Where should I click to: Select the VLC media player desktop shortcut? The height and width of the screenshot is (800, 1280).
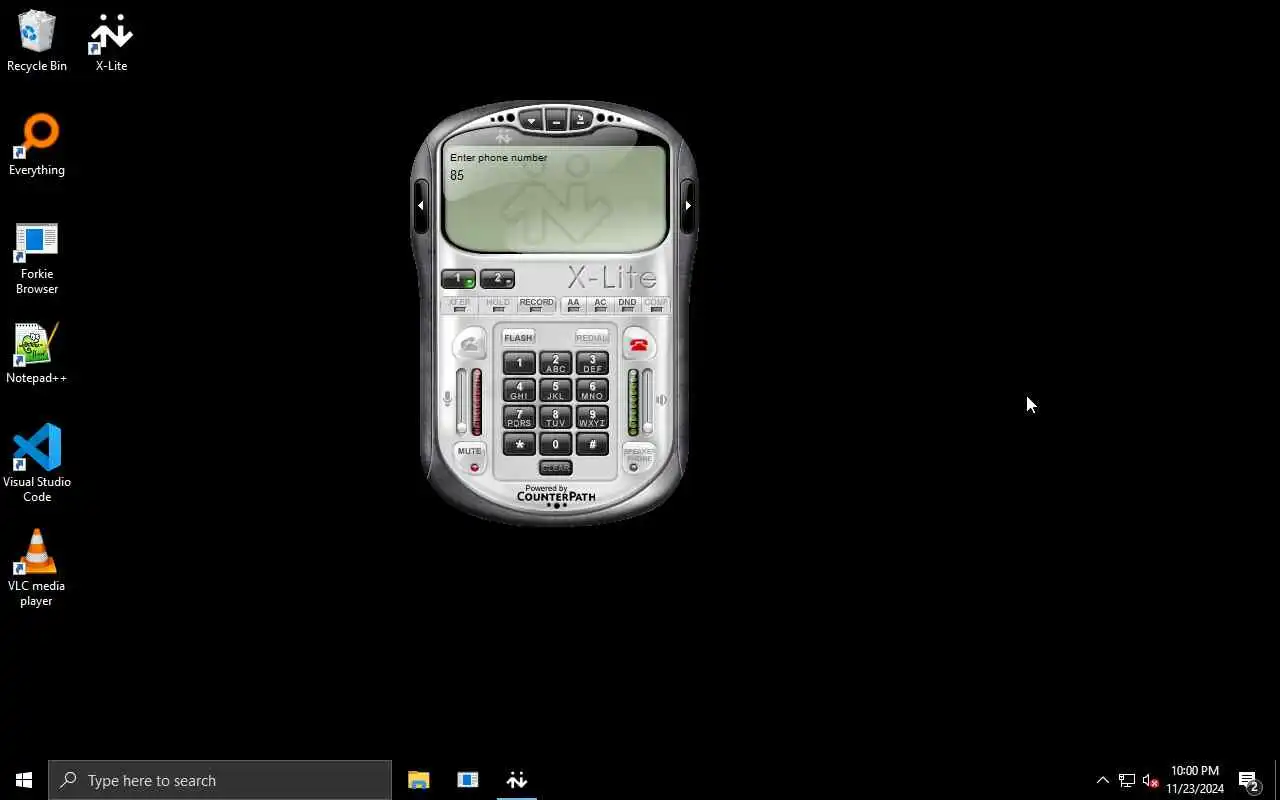tap(37, 568)
